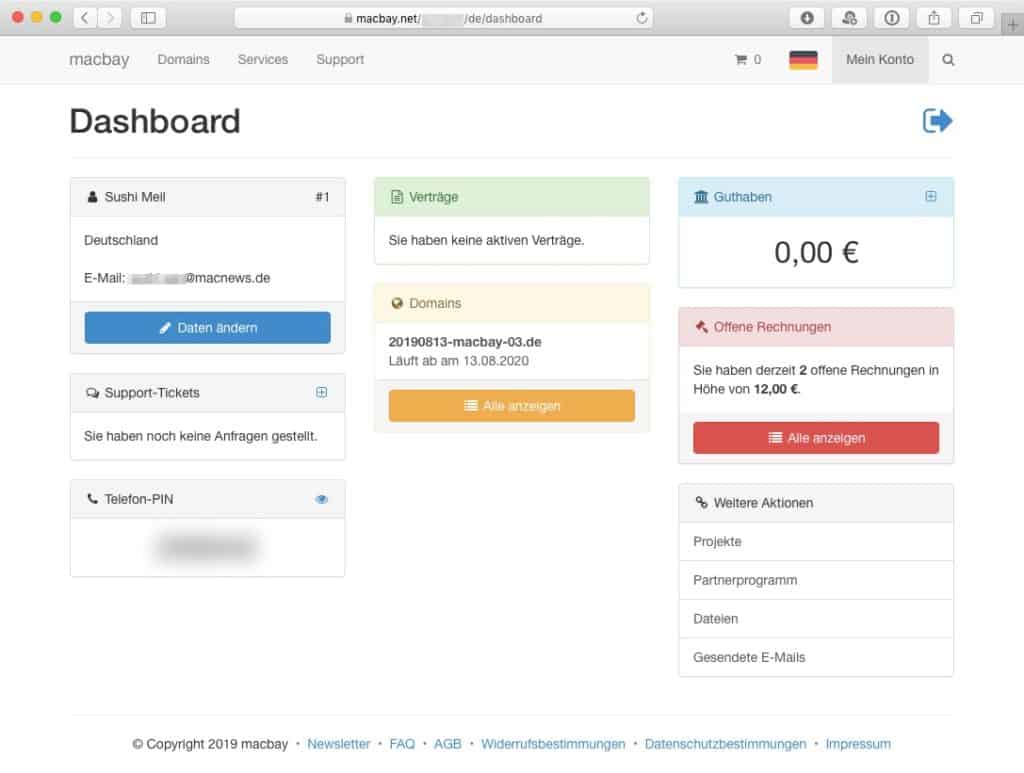View open invoices with red Alle anzeigen
This screenshot has width=1024, height=773.
click(815, 437)
